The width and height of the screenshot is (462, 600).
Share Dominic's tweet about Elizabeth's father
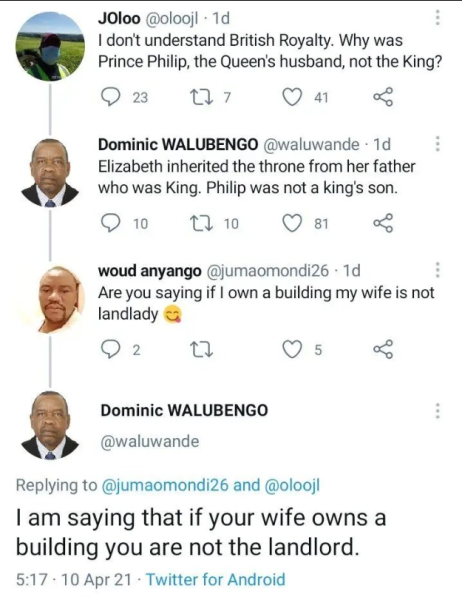(x=383, y=223)
